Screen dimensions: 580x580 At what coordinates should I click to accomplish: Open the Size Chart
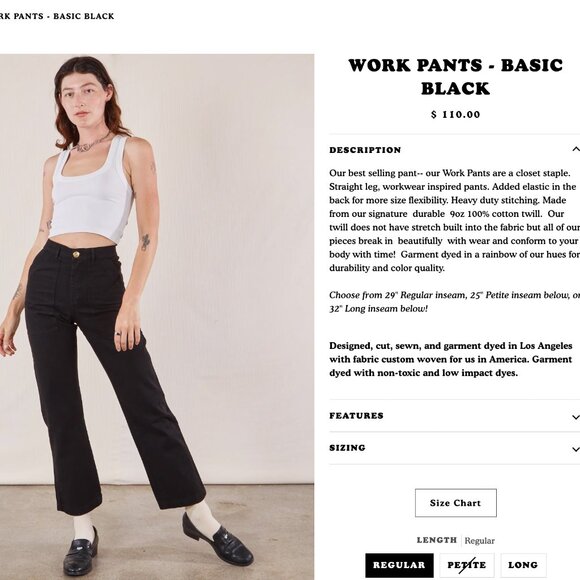456,503
